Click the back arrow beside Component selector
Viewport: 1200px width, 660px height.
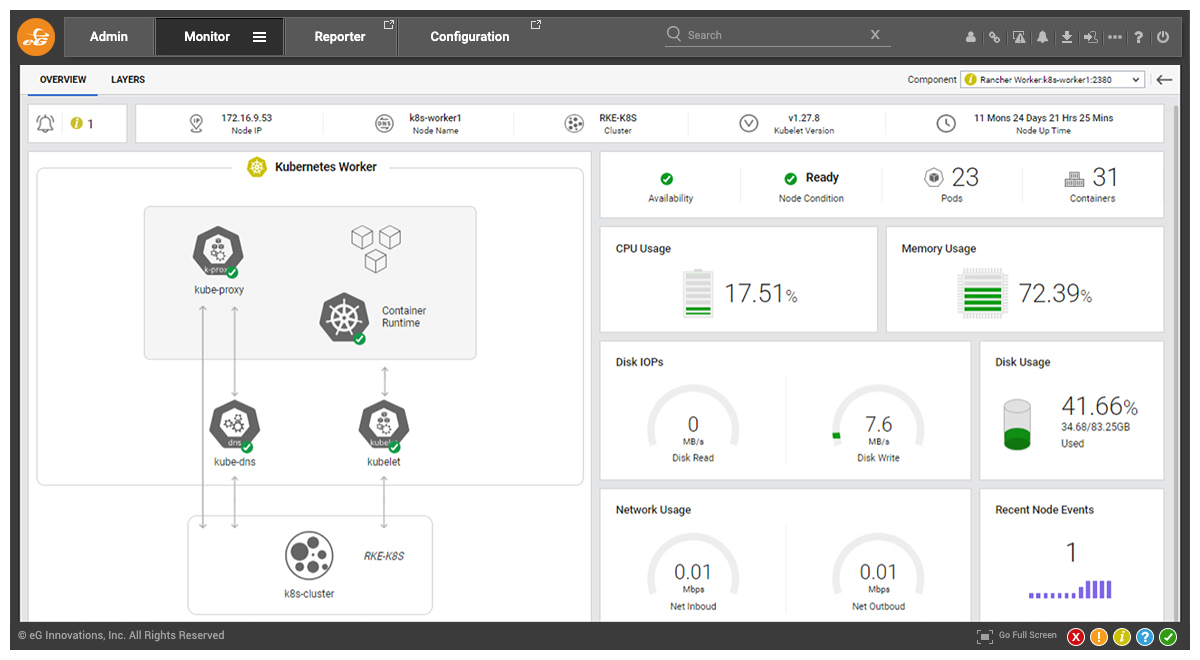tap(1163, 80)
